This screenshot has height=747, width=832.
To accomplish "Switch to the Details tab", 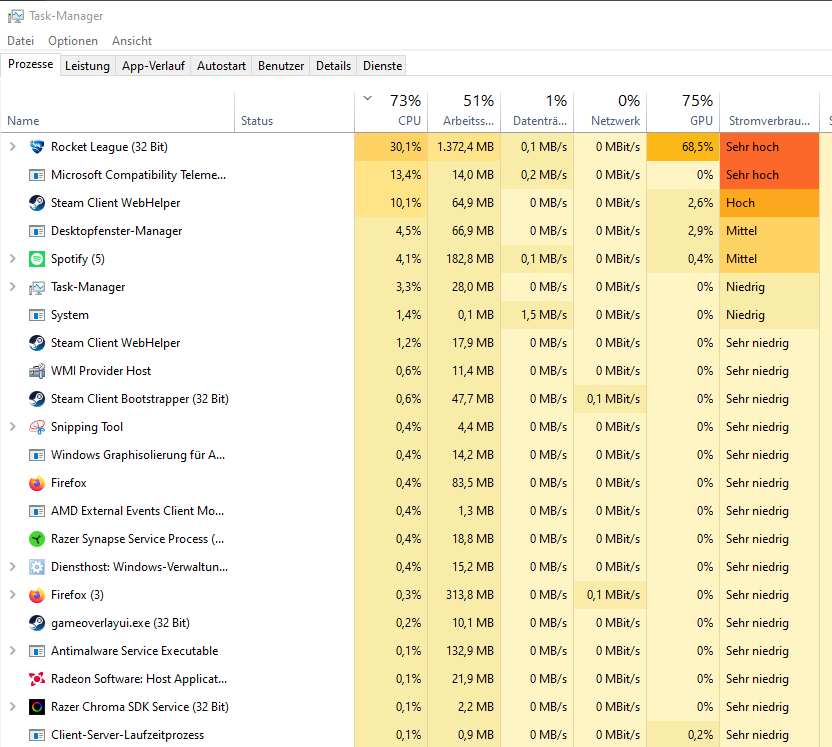I will click(x=333, y=66).
